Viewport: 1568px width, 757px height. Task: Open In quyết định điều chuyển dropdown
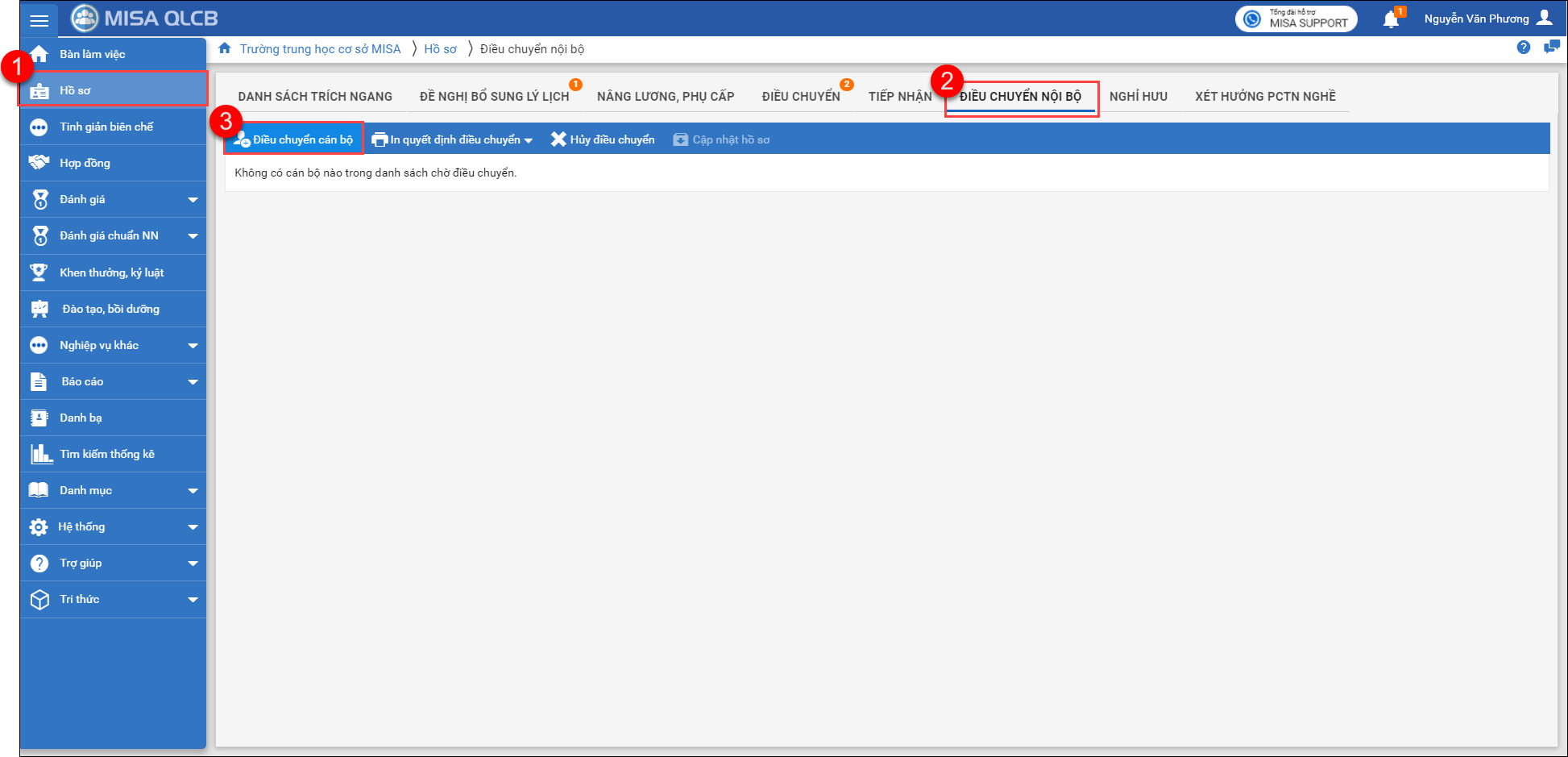click(453, 139)
